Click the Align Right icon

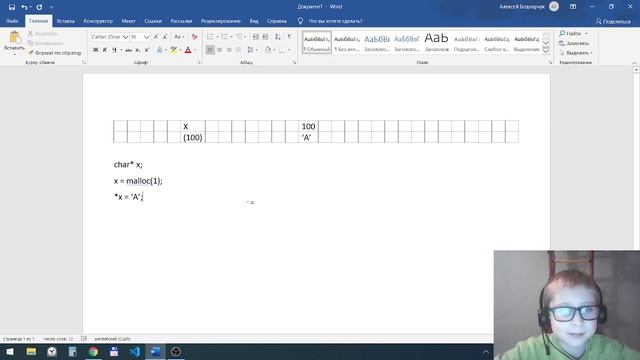(229, 50)
